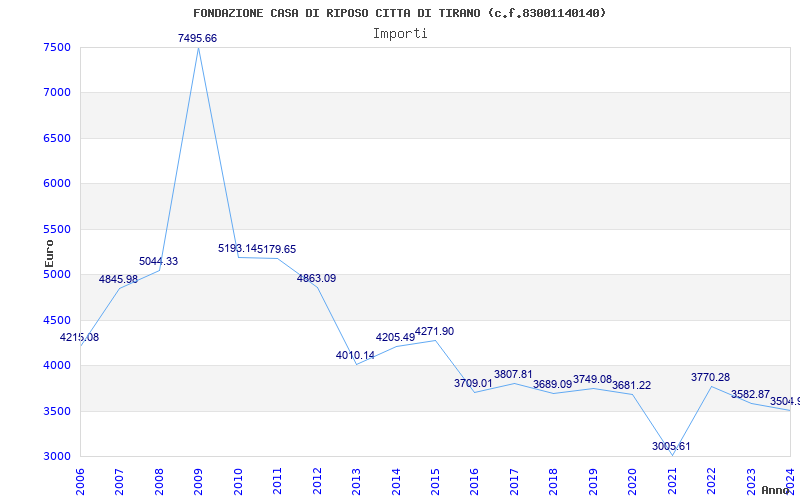Click the 2012 x-axis year label
The width and height of the screenshot is (800, 500).
(317, 481)
